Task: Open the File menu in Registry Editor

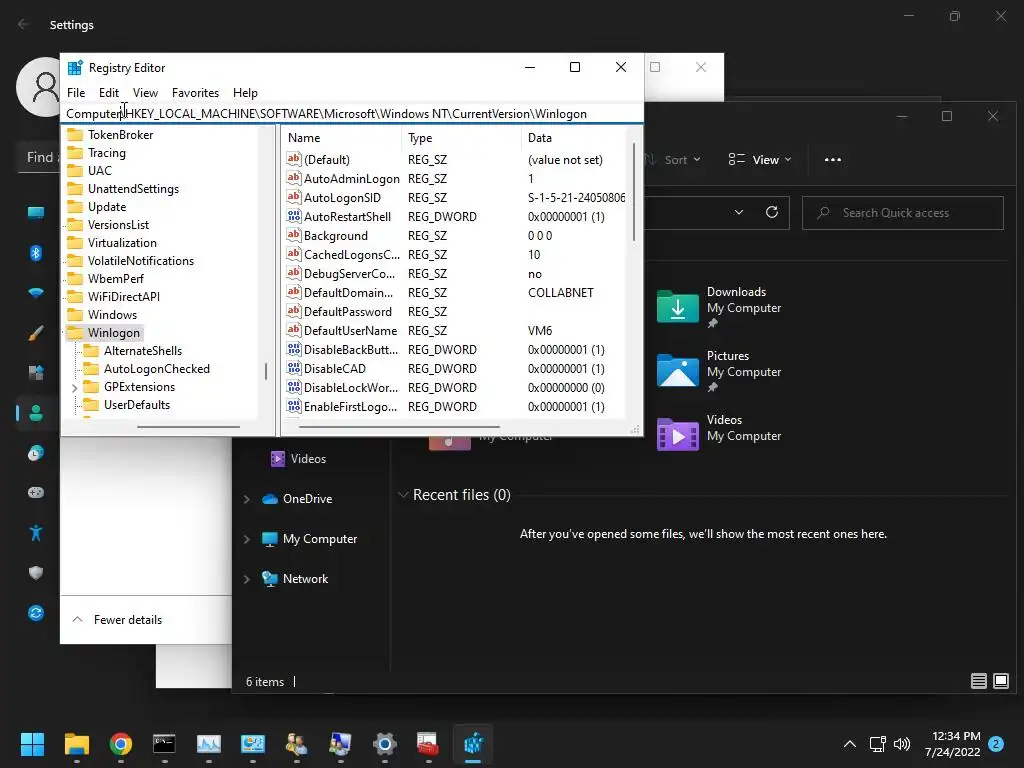Action: [x=76, y=93]
